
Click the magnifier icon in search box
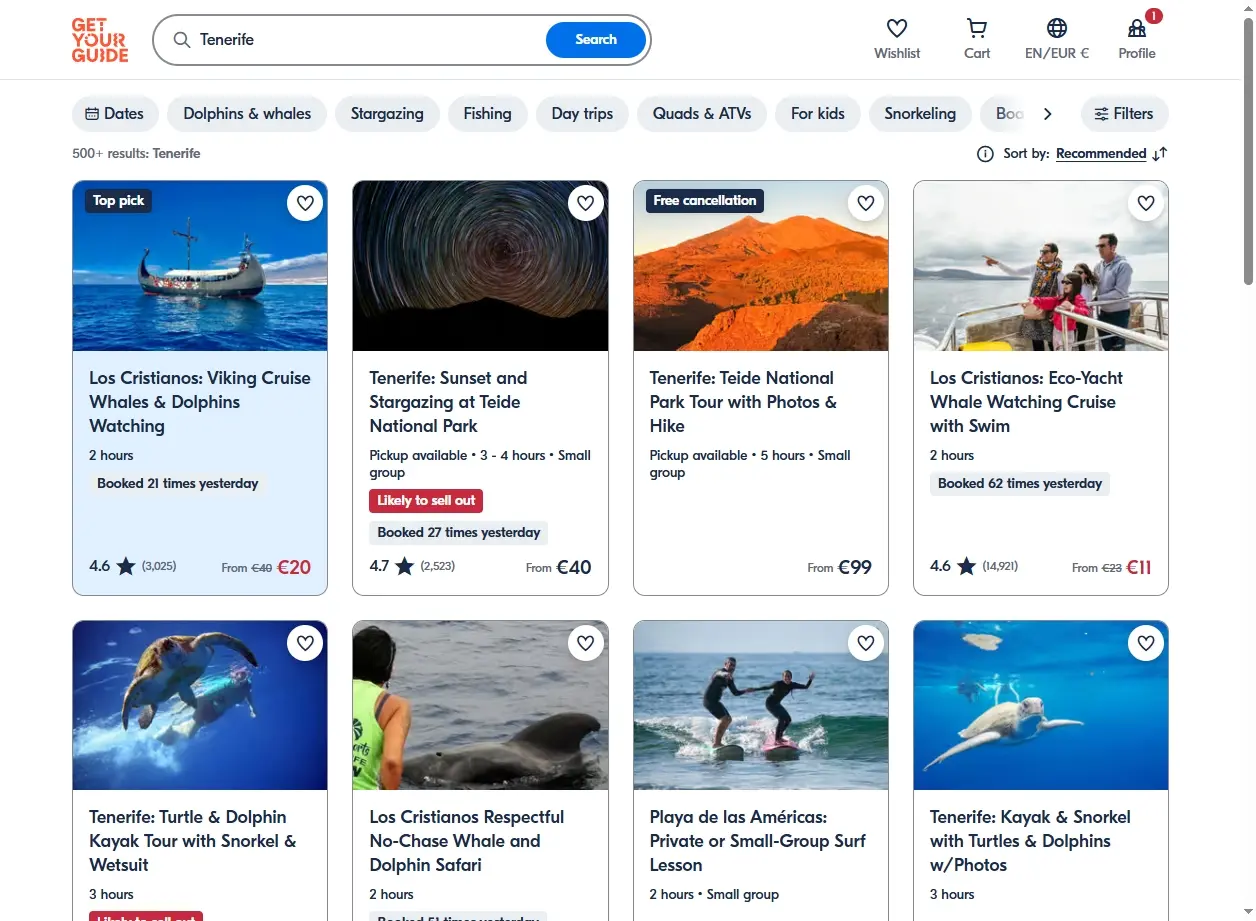tap(182, 40)
